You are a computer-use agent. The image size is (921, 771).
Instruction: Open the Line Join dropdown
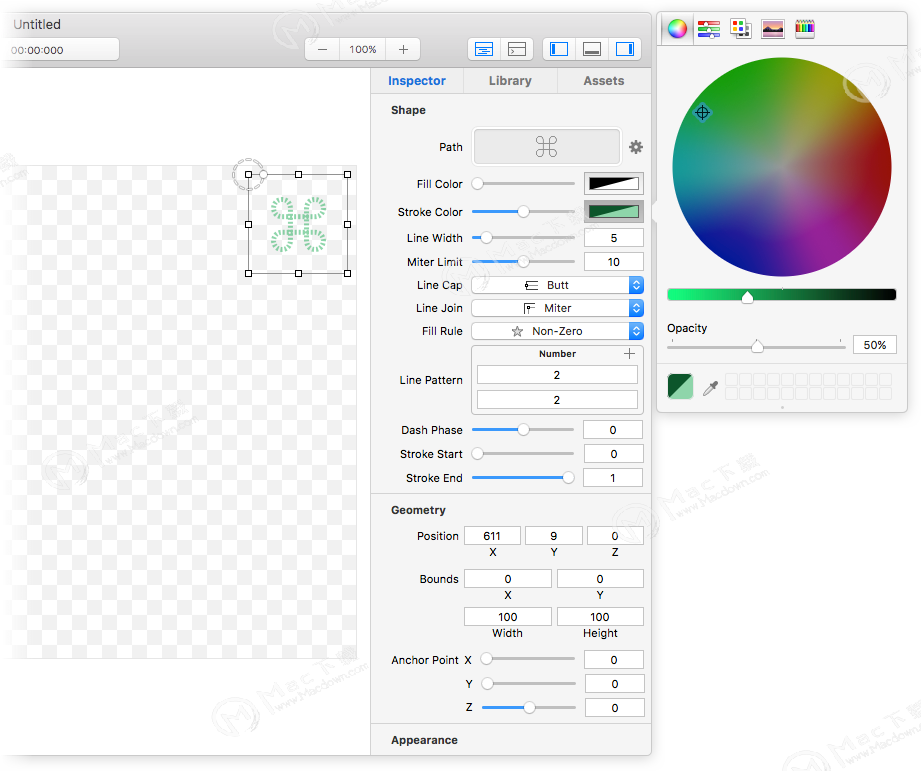pos(557,308)
